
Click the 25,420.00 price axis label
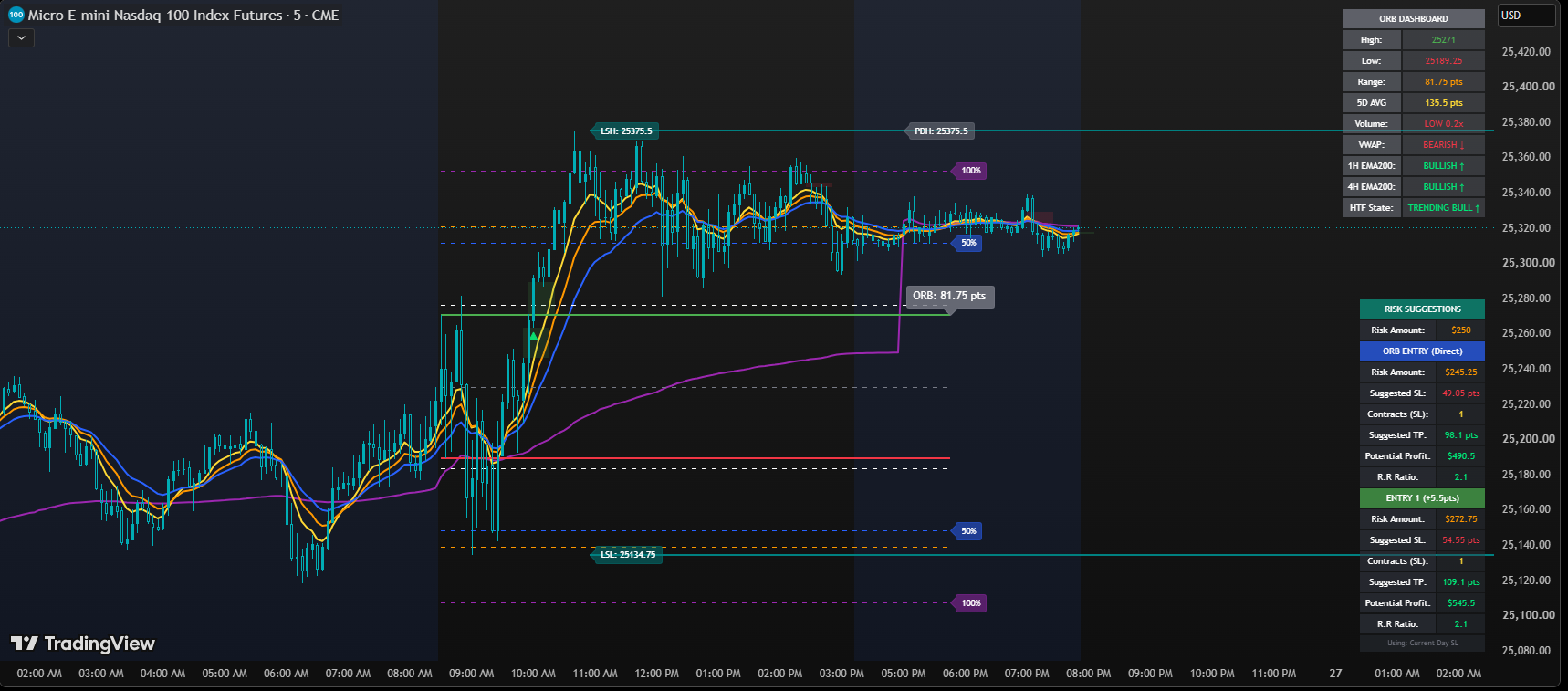(x=1526, y=52)
